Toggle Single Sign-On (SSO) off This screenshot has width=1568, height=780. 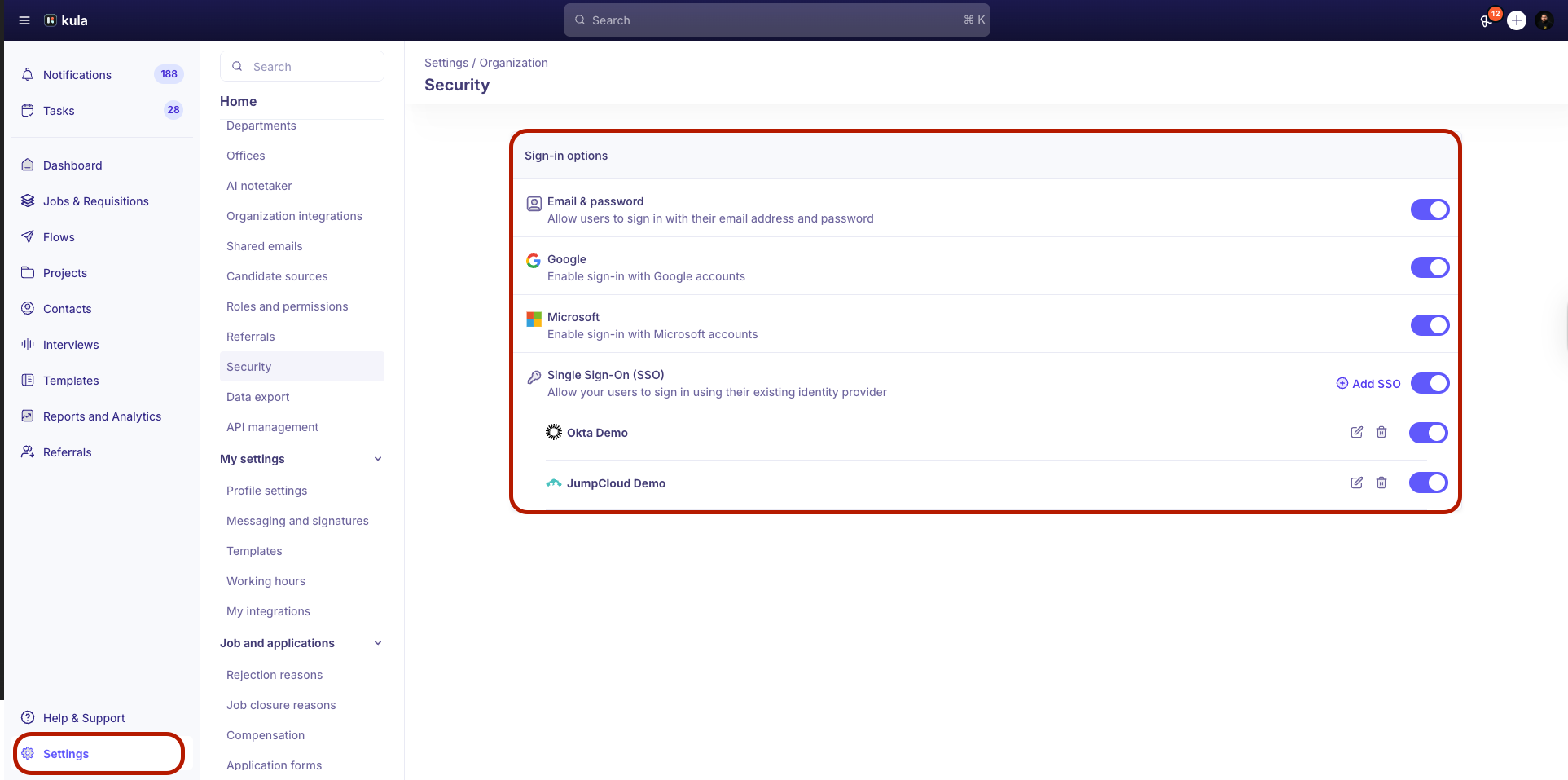pos(1430,383)
